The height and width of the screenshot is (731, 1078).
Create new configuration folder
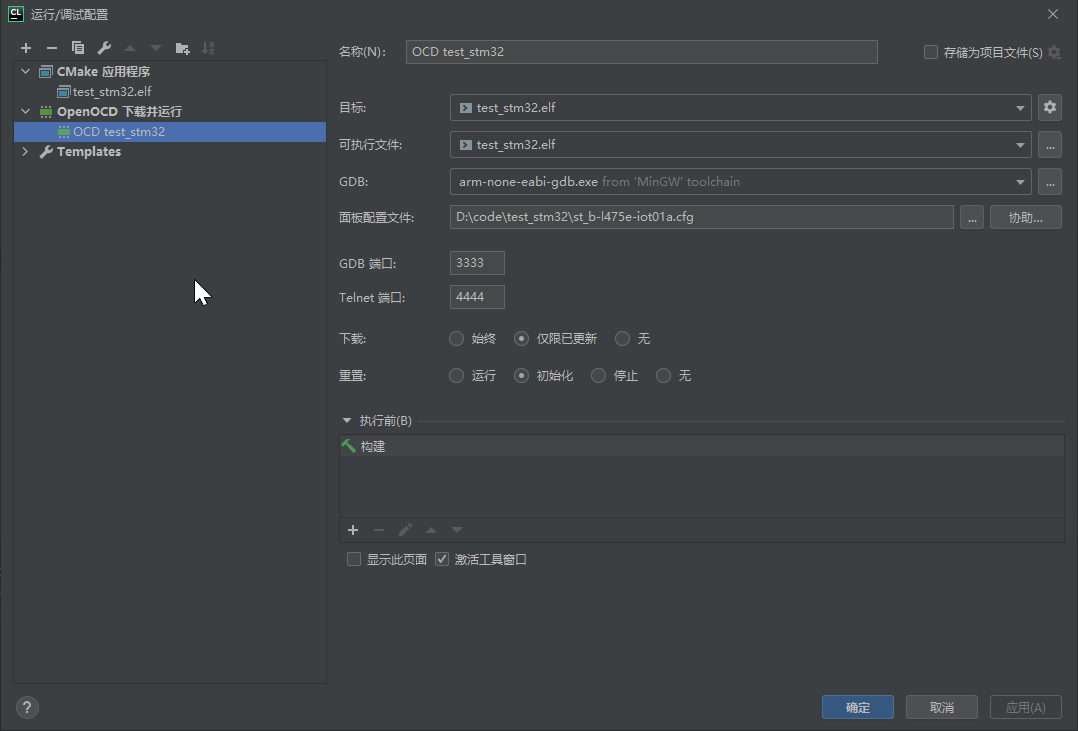pos(182,48)
